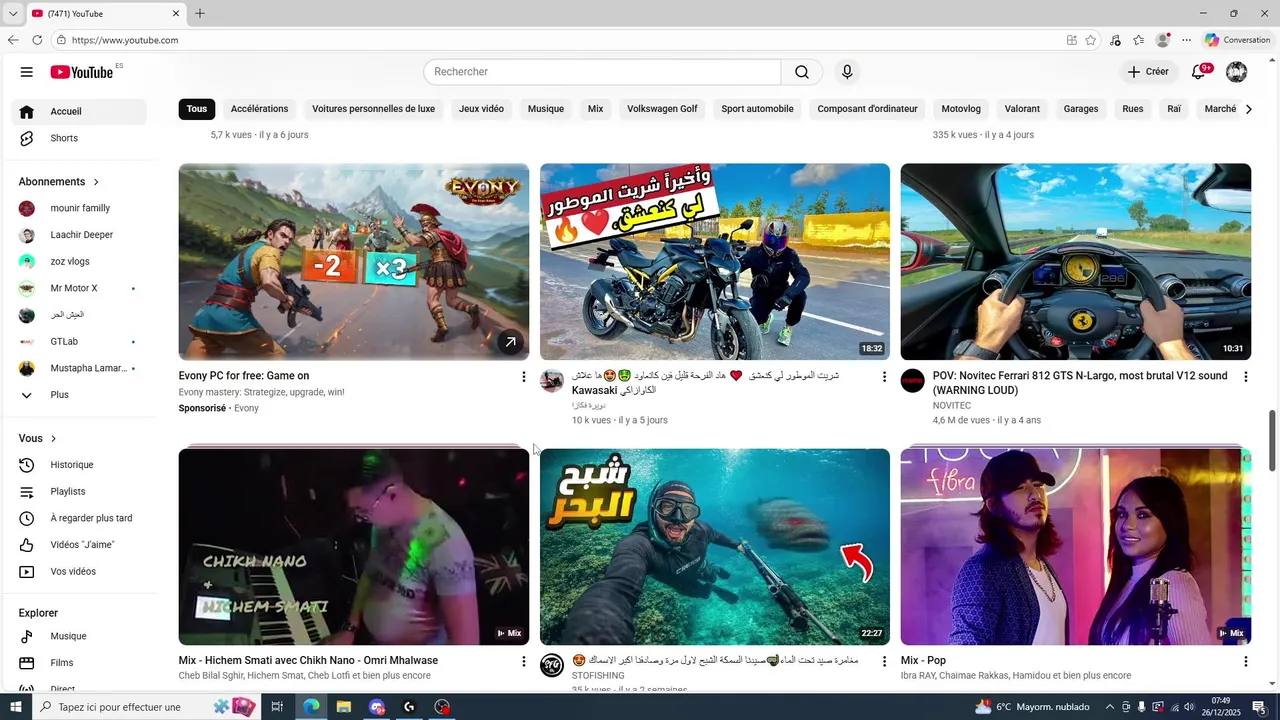Open the Evony ad external link arrow
Image resolution: width=1280 pixels, height=720 pixels.
[x=510, y=342]
